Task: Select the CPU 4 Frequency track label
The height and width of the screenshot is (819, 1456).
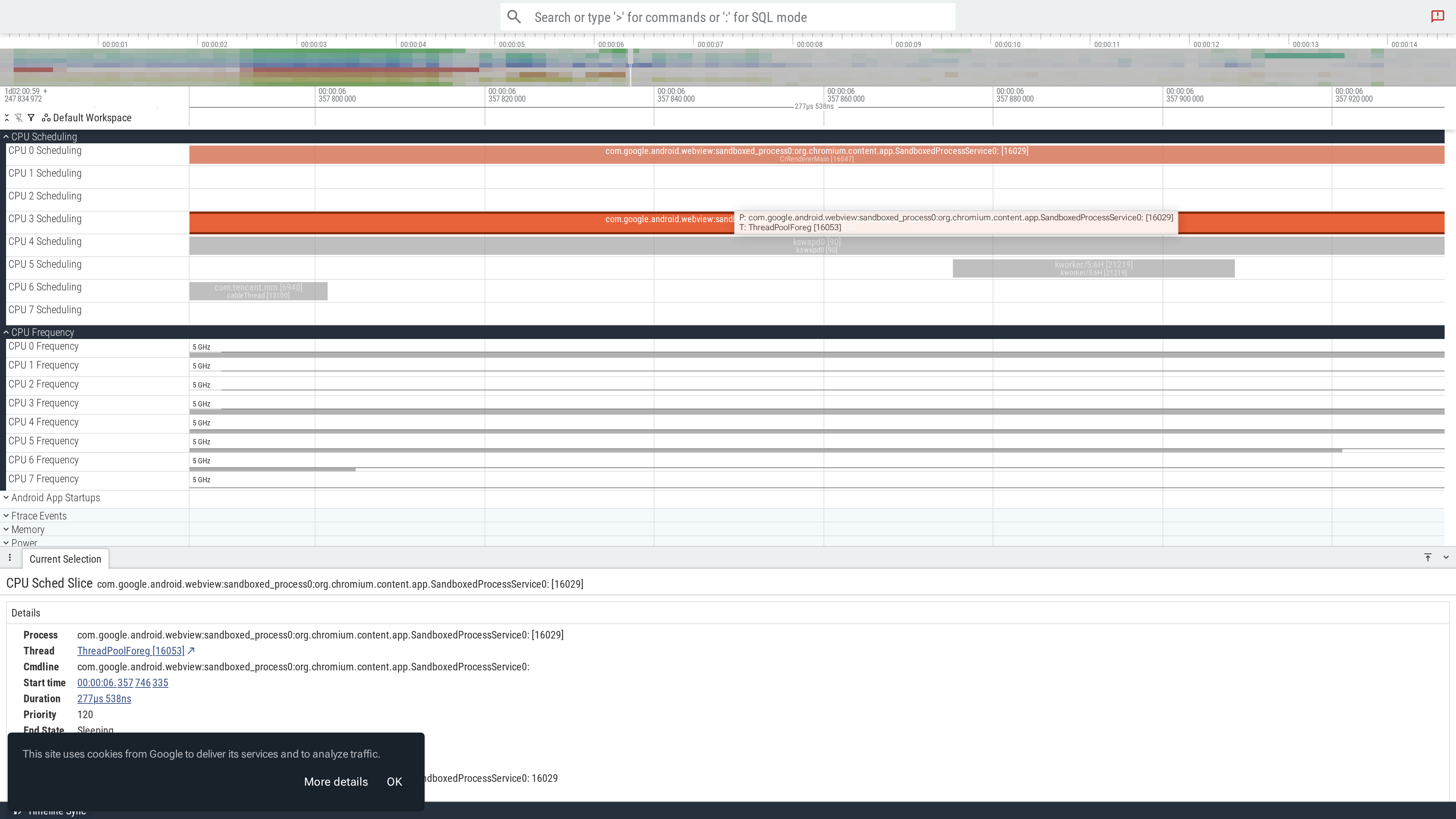Action: [x=43, y=422]
